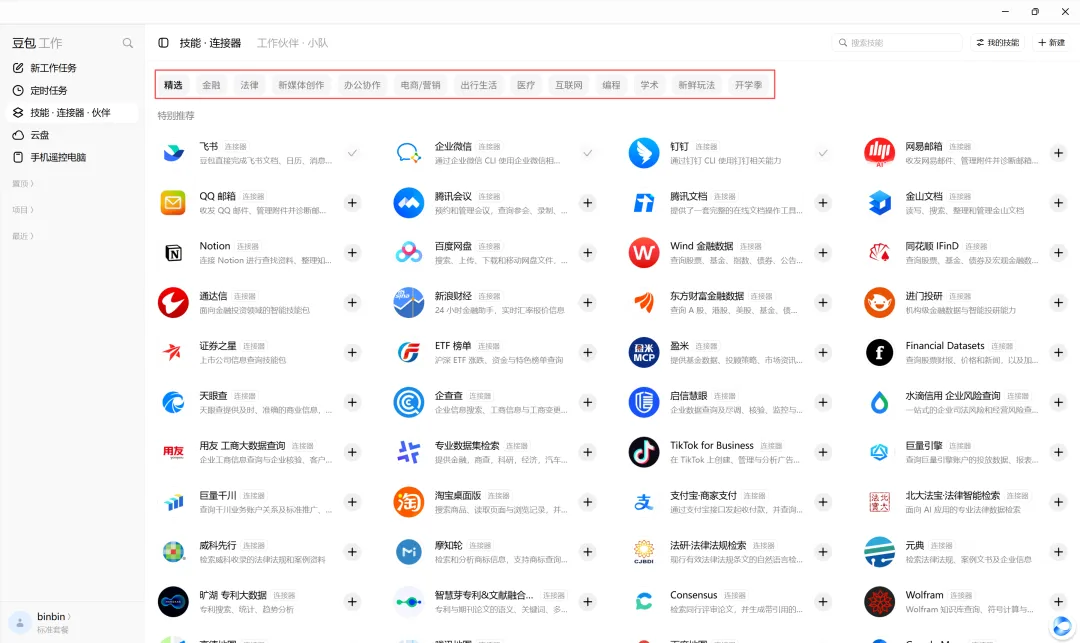The image size is (1080, 643).
Task: Select the 开学季 category tab
Action: 748,85
